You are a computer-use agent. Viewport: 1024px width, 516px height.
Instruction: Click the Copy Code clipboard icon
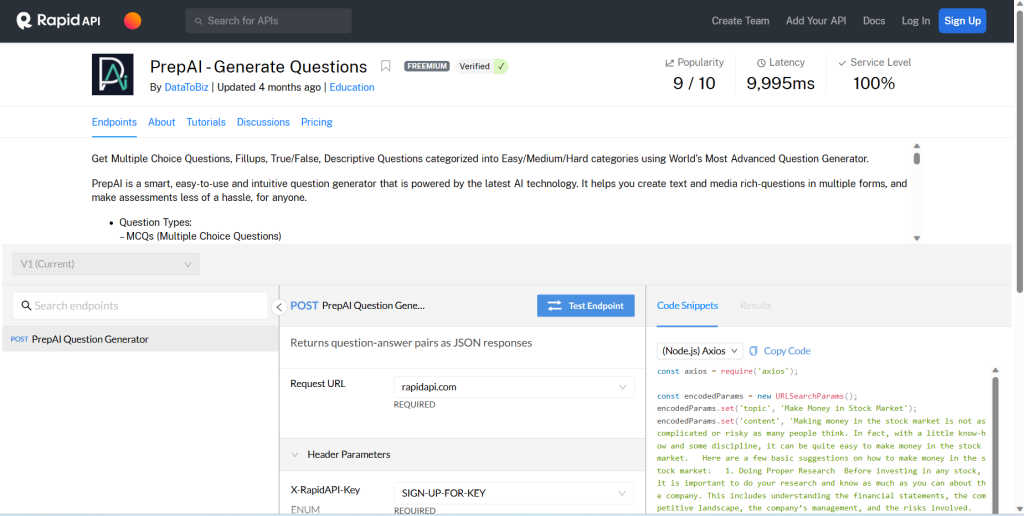tap(754, 351)
